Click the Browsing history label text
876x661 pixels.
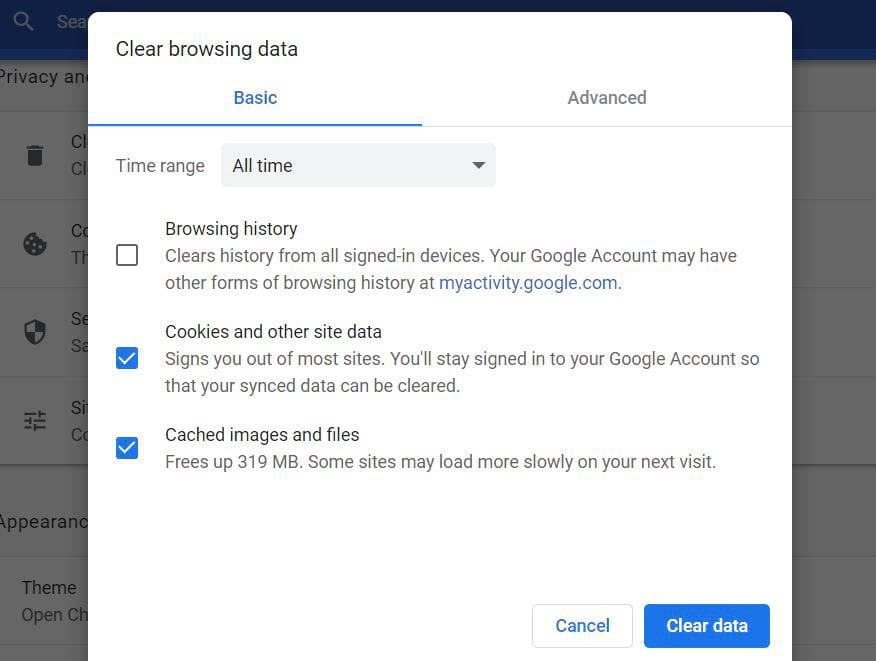pyautogui.click(x=231, y=229)
